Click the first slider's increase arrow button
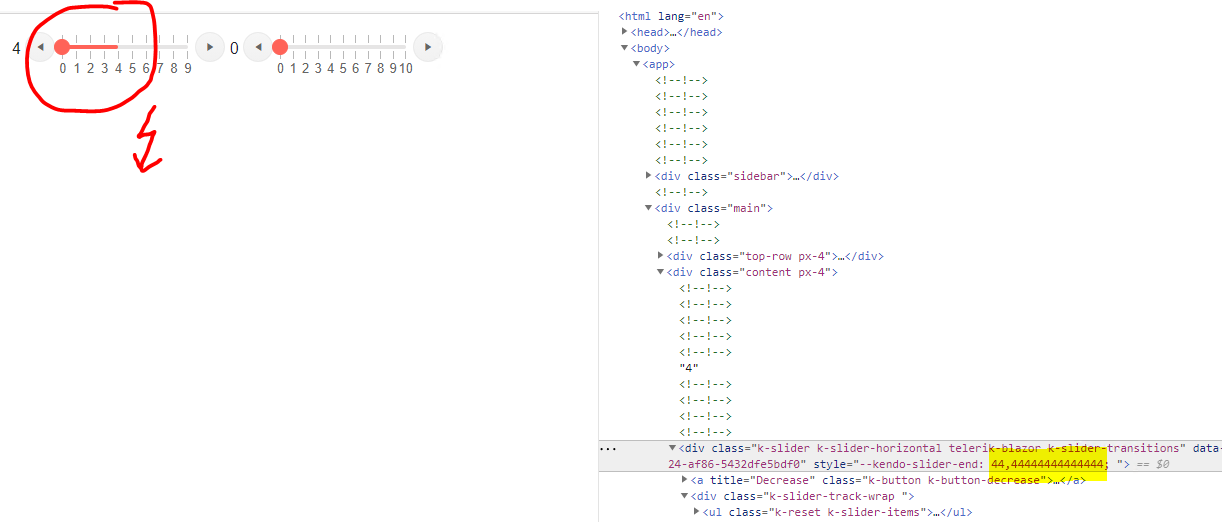The image size is (1222, 522). click(x=209, y=47)
